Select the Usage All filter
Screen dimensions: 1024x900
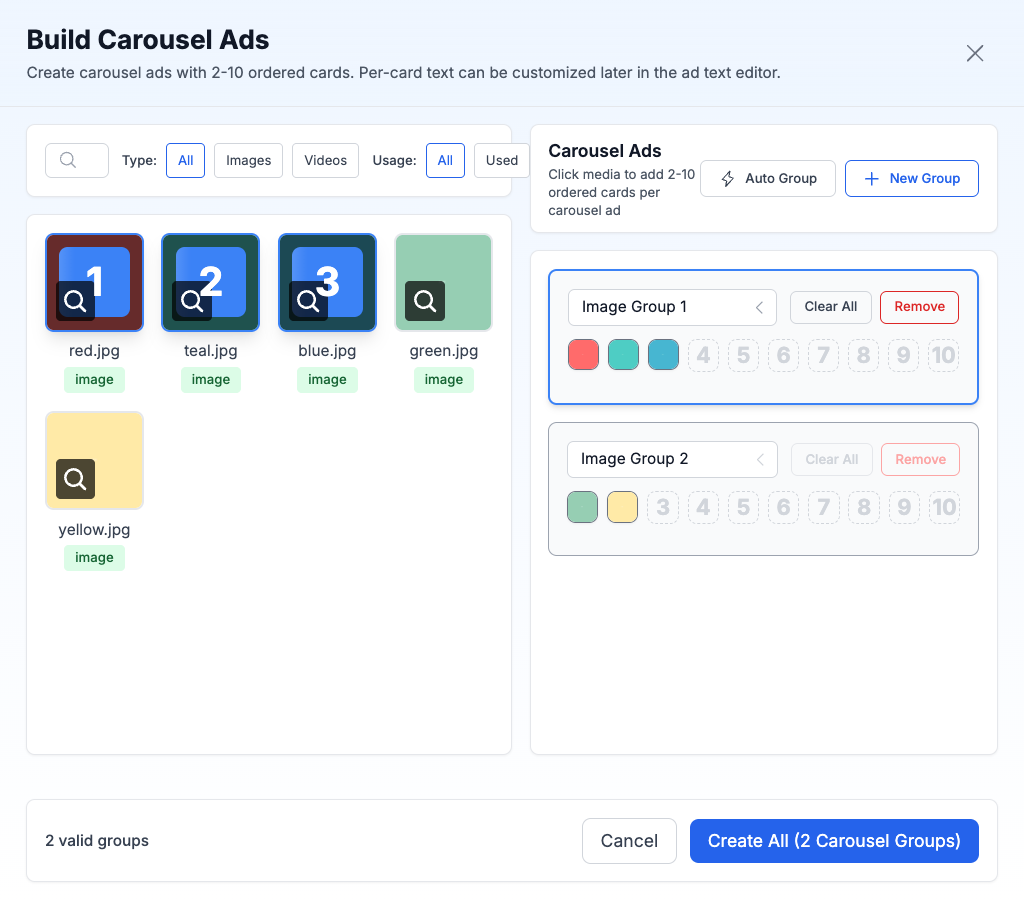445,160
